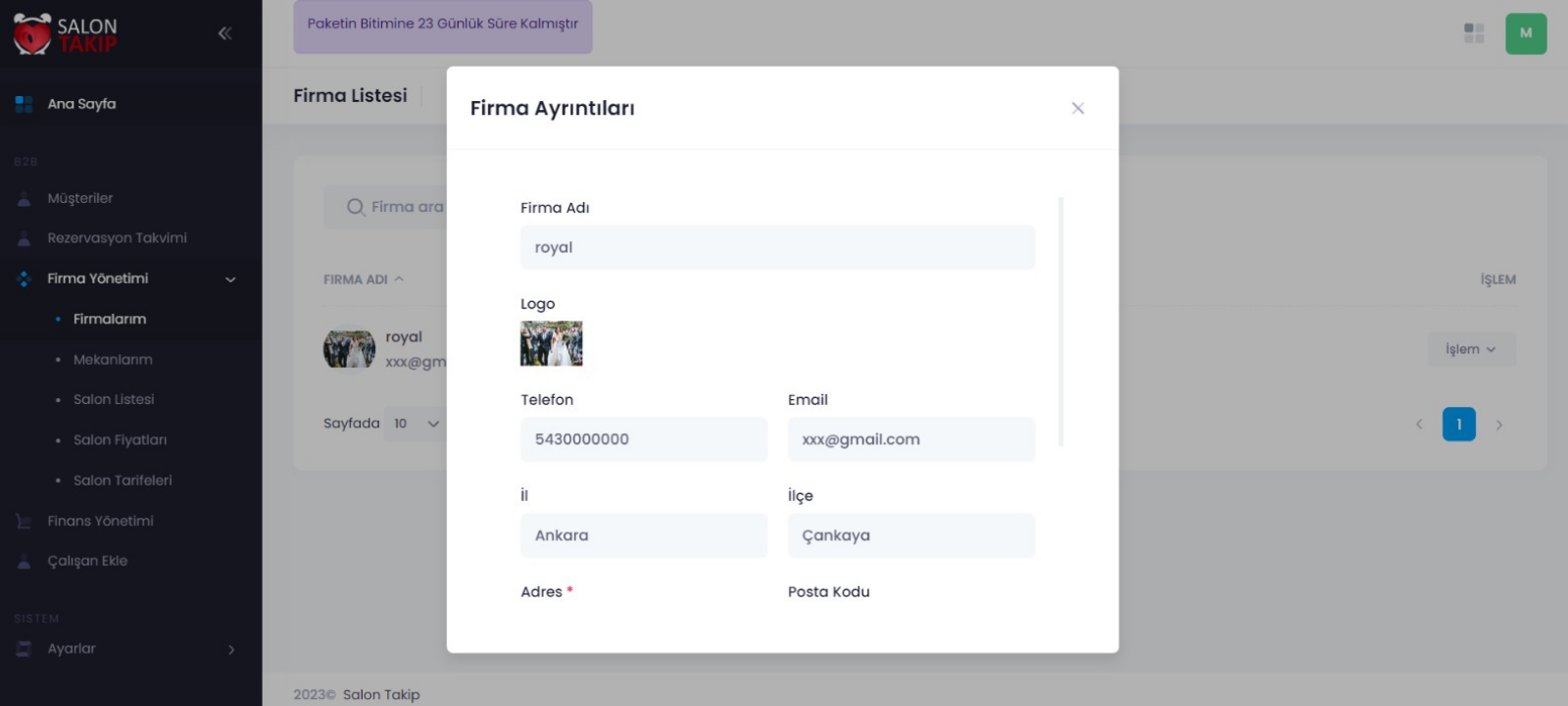The width and height of the screenshot is (1568, 706).
Task: Open Salon Fiyatları menu item
Action: pos(120,440)
